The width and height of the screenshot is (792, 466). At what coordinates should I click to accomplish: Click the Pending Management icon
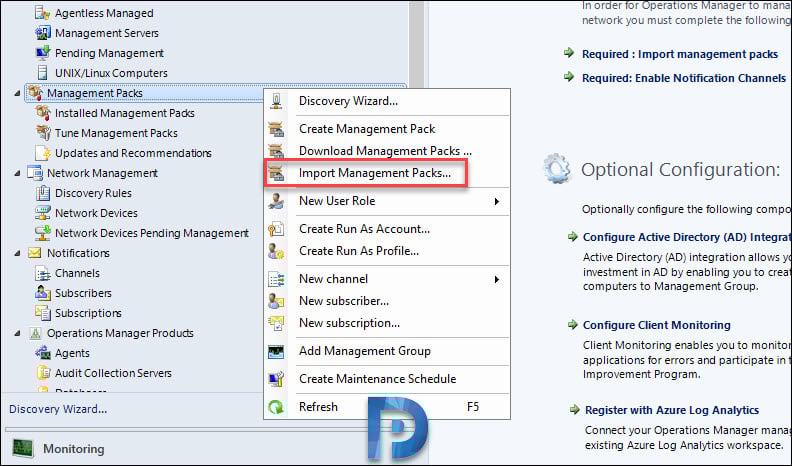[x=43, y=53]
